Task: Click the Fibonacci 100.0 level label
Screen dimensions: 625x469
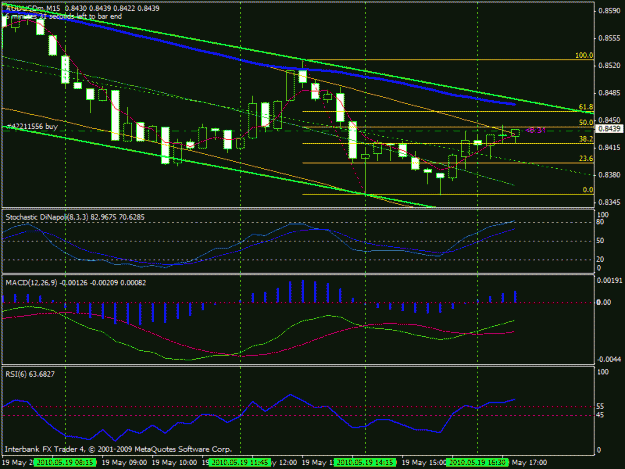Action: [584, 55]
